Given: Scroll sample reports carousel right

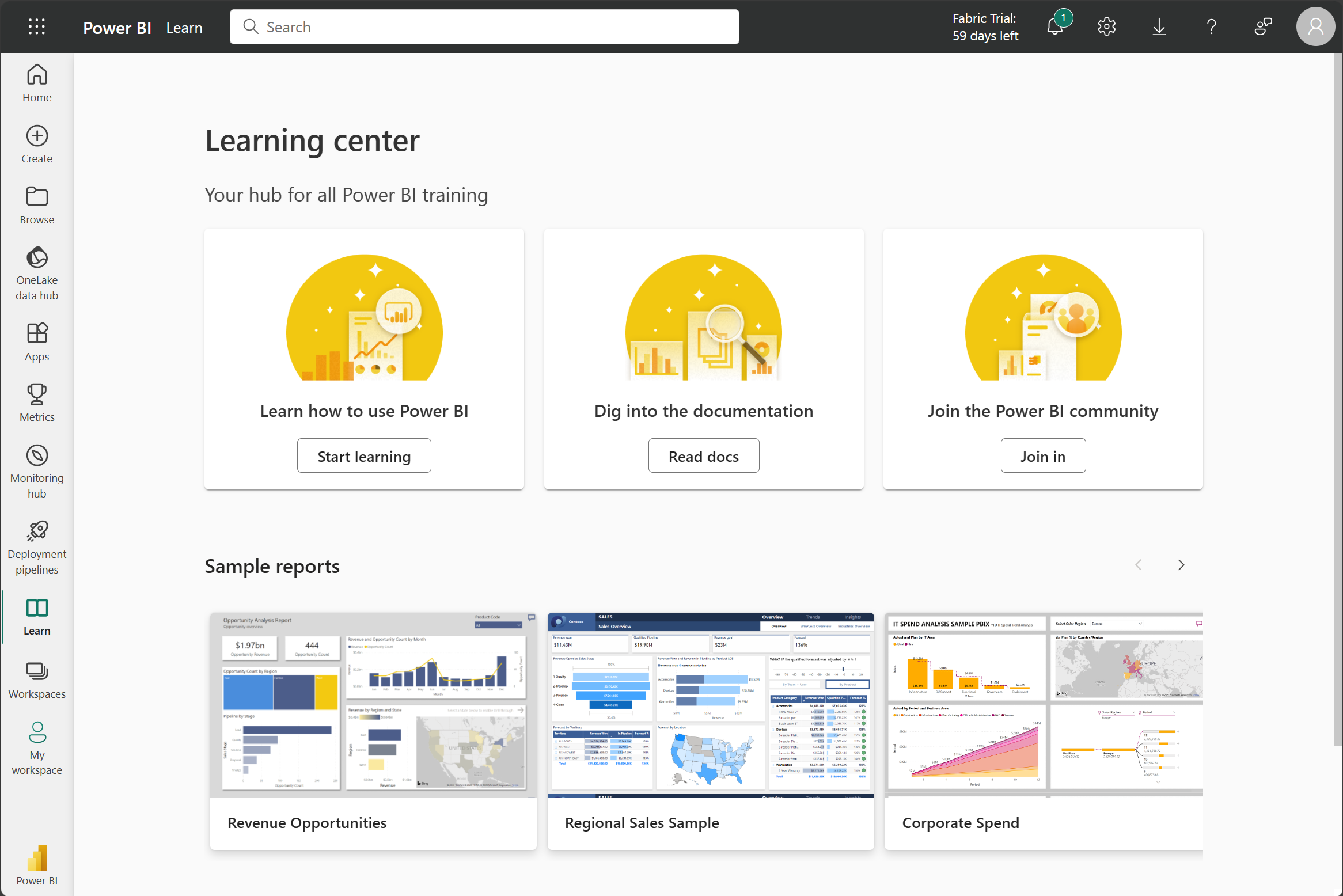Looking at the screenshot, I should coord(1182,565).
